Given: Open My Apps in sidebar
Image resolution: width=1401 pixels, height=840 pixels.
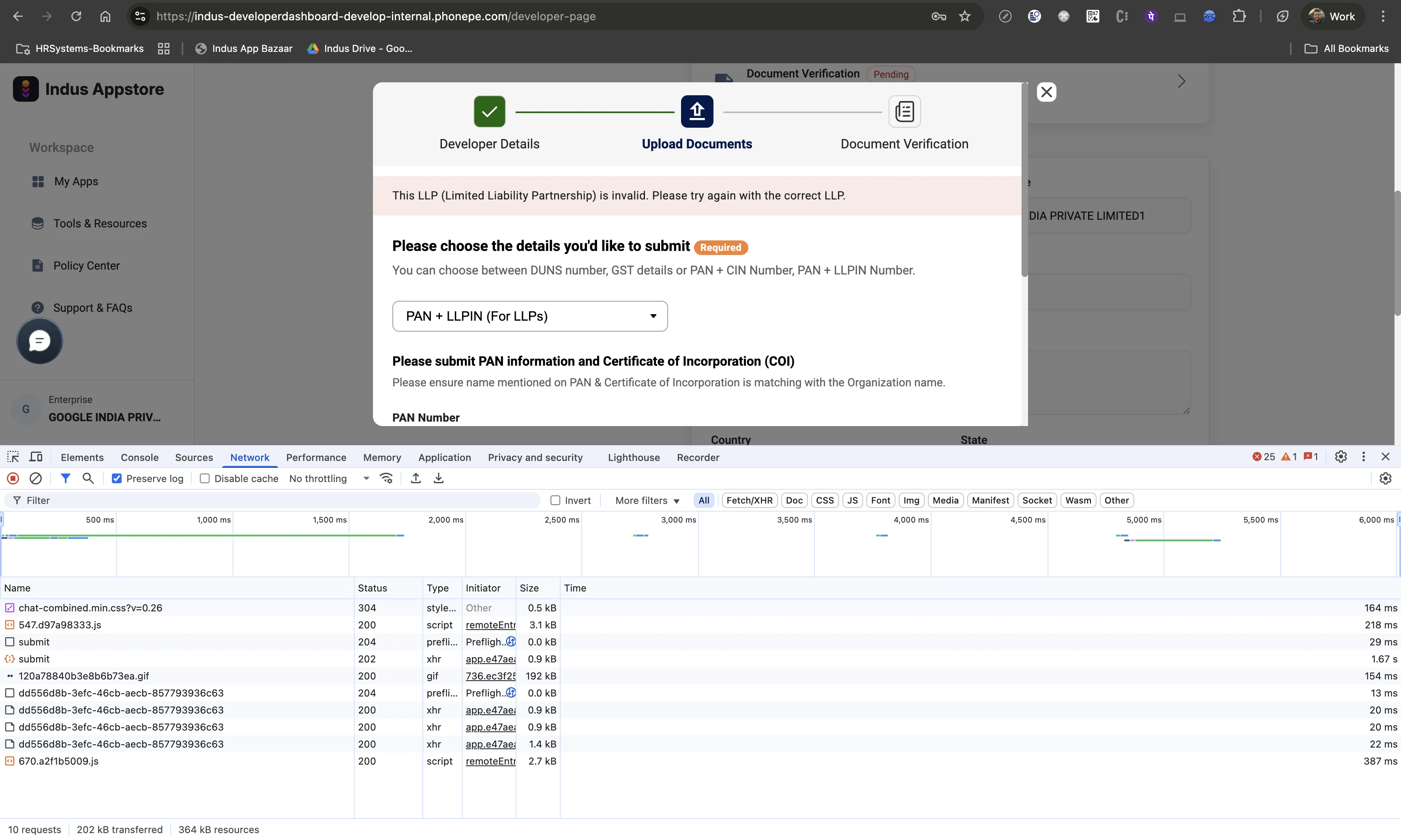Looking at the screenshot, I should [x=76, y=181].
